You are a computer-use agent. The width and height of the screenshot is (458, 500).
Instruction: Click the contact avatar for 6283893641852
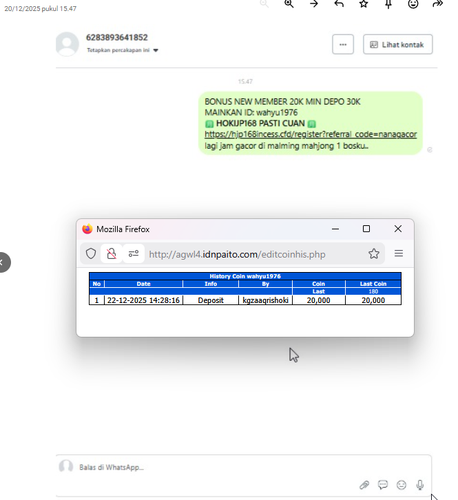(x=67, y=44)
